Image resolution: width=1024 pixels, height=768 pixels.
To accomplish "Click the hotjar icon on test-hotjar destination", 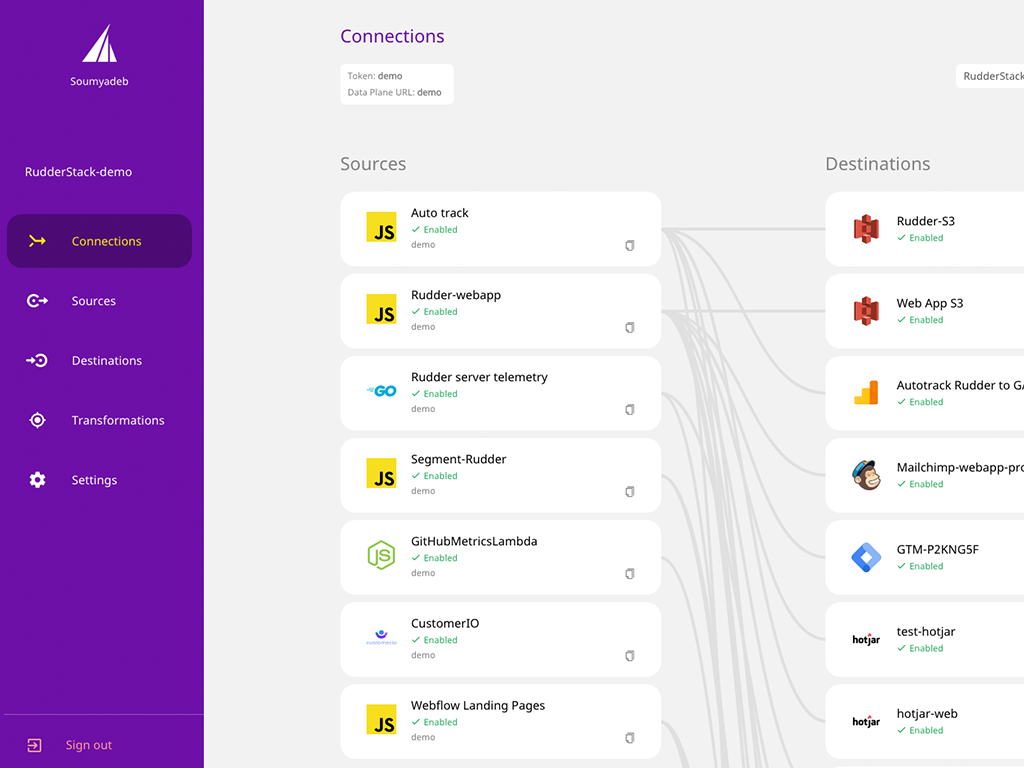I will tap(866, 639).
